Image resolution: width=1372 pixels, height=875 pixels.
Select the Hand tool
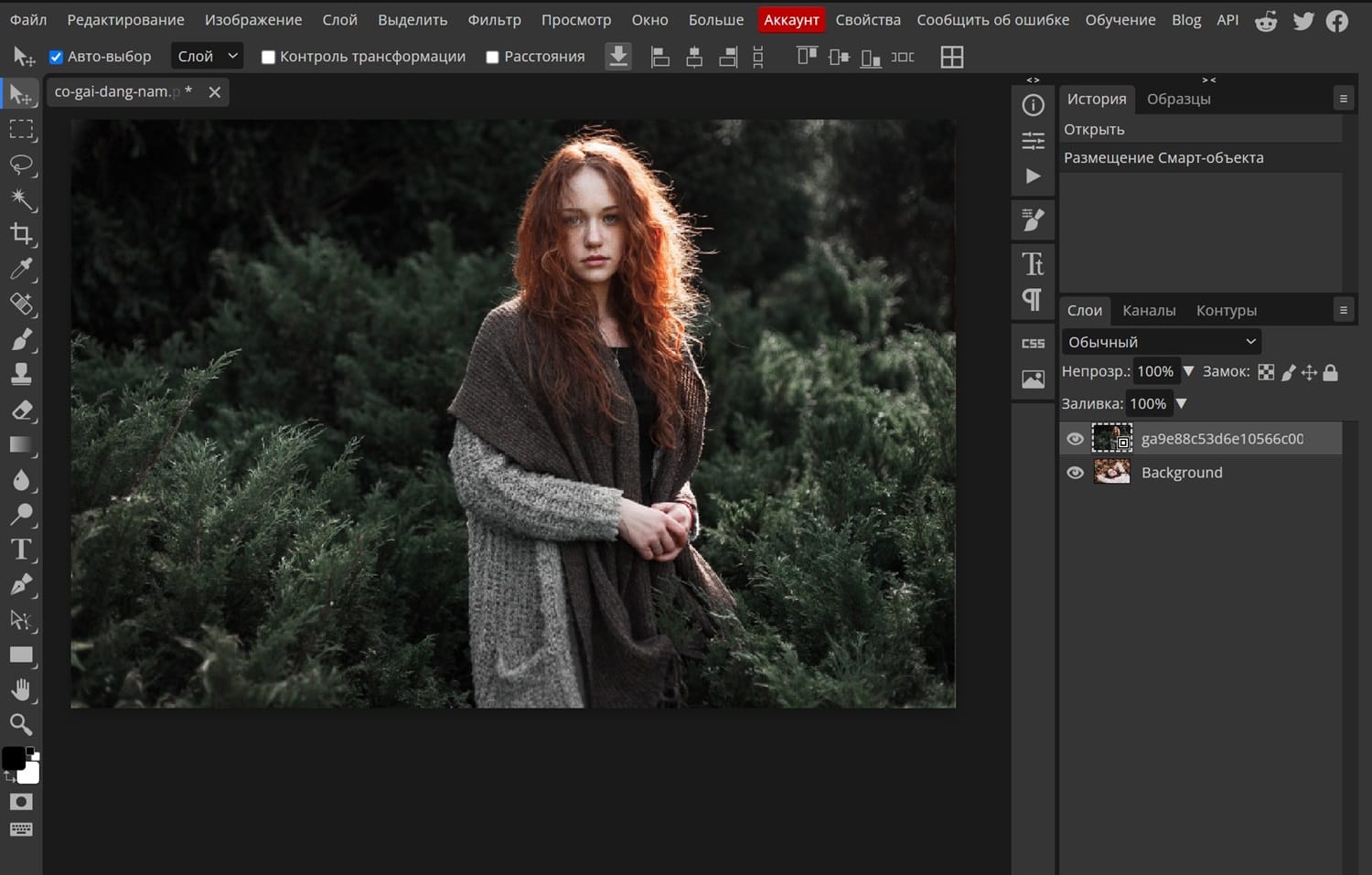tap(22, 689)
